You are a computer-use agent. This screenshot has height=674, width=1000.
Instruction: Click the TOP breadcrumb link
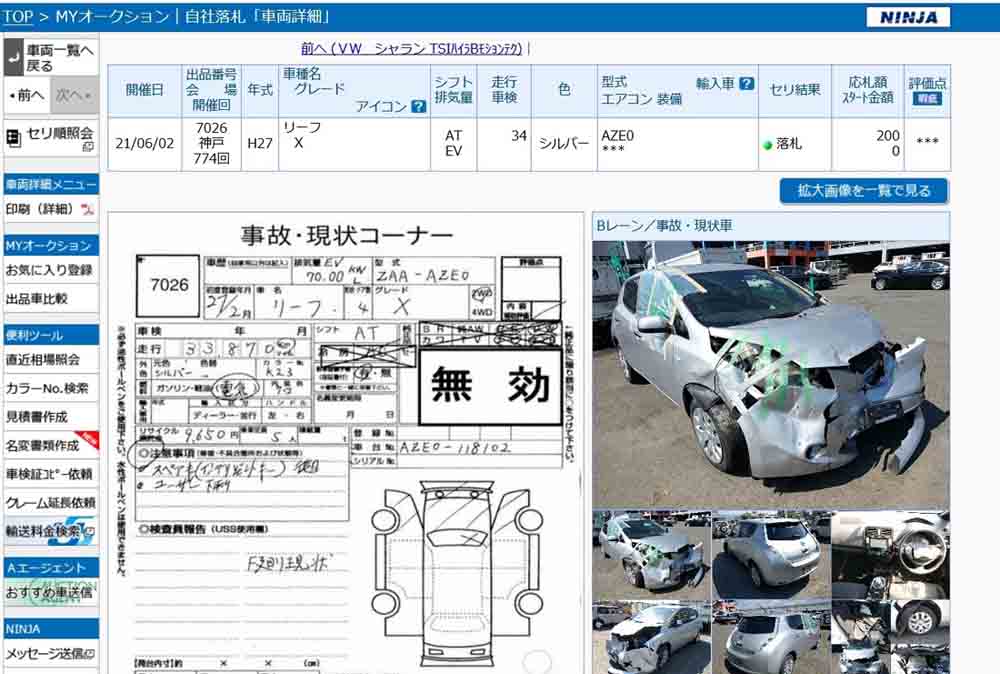coord(17,16)
